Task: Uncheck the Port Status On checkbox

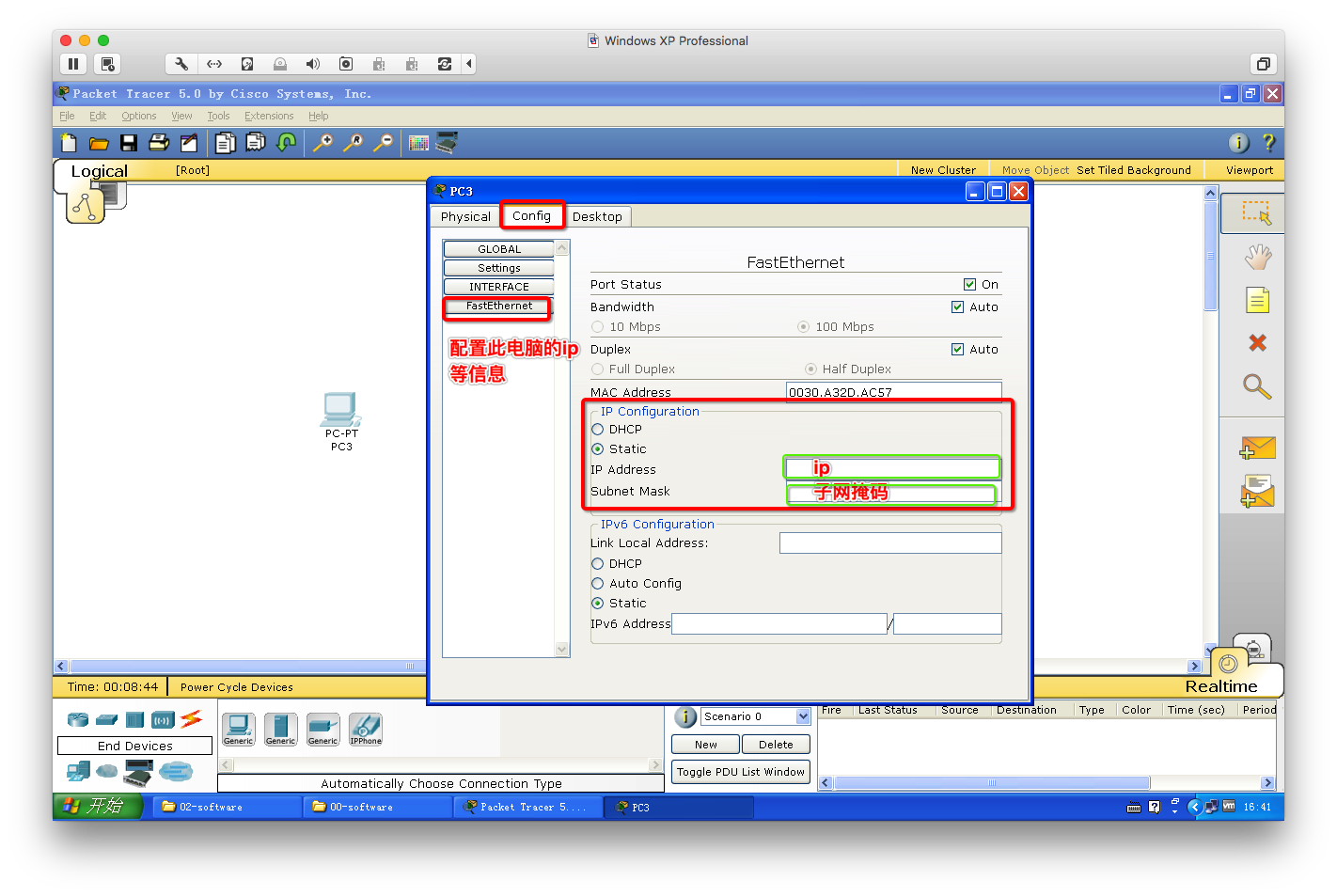Action: click(x=969, y=285)
